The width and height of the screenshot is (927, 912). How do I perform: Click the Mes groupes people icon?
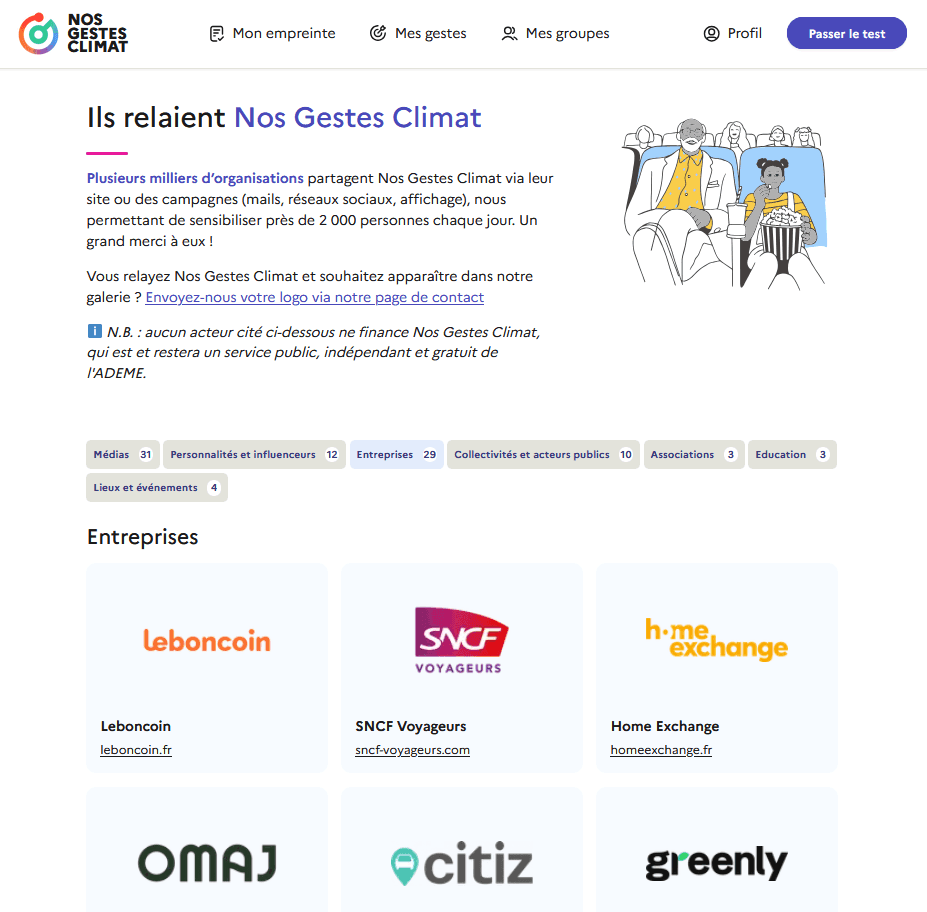pos(509,34)
